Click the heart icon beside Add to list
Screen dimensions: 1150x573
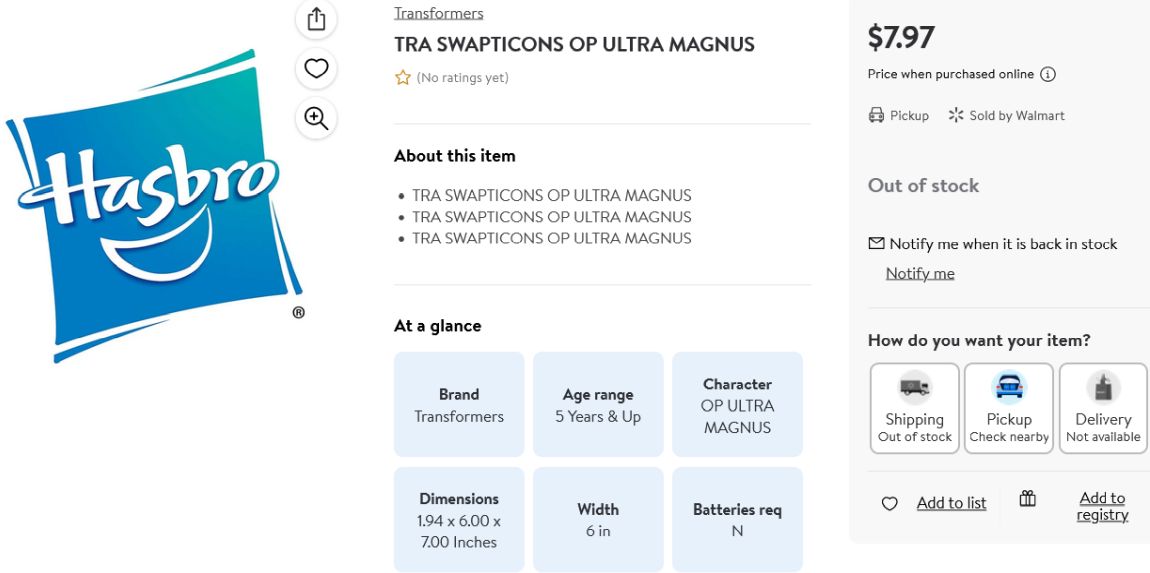point(889,503)
